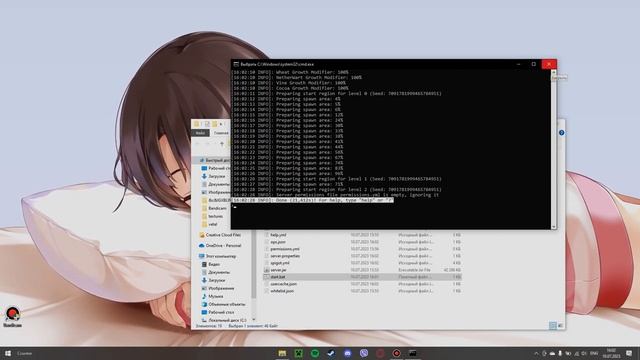
Task: Open the Windows Start menu
Action: (x=7, y=353)
